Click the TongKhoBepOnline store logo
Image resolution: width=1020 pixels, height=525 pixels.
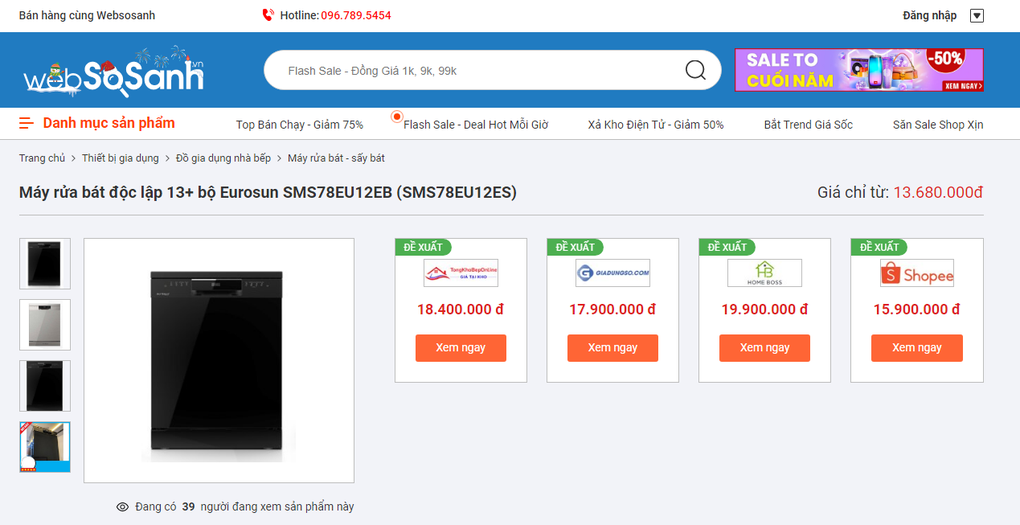pyautogui.click(x=461, y=273)
